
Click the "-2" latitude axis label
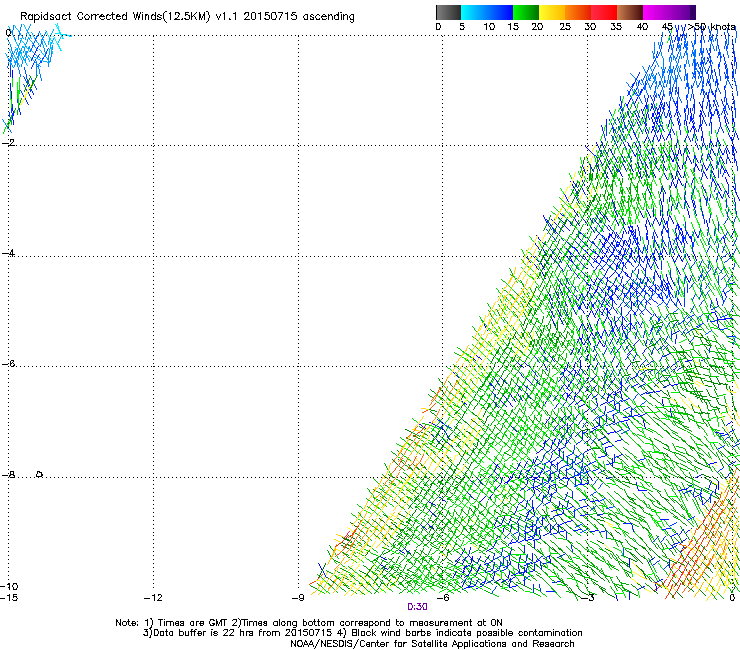[x=8, y=142]
